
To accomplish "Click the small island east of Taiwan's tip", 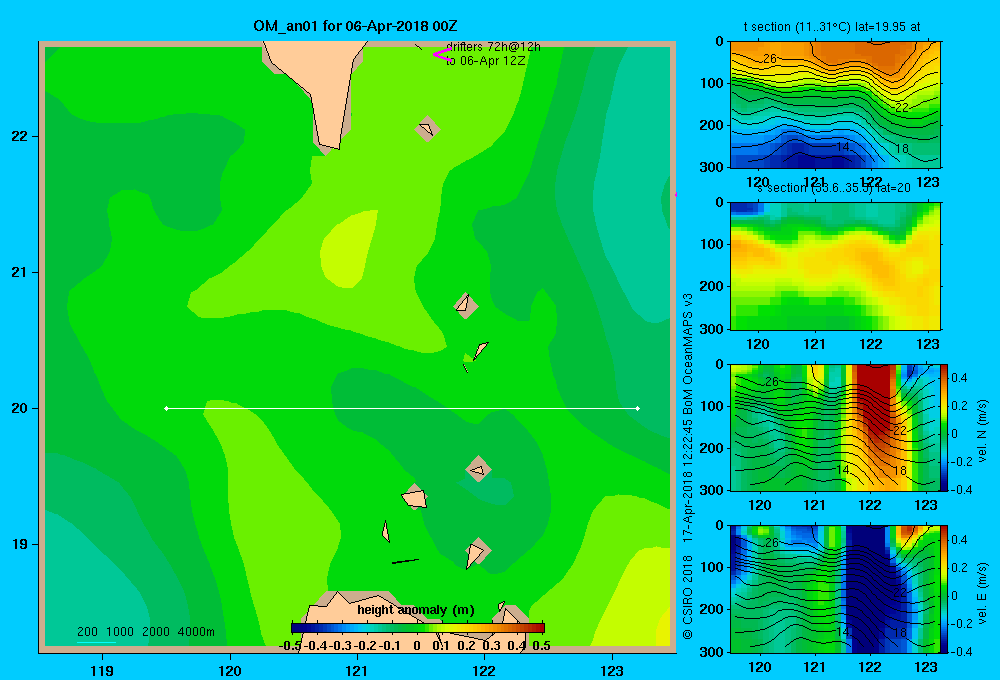I will click(427, 129).
